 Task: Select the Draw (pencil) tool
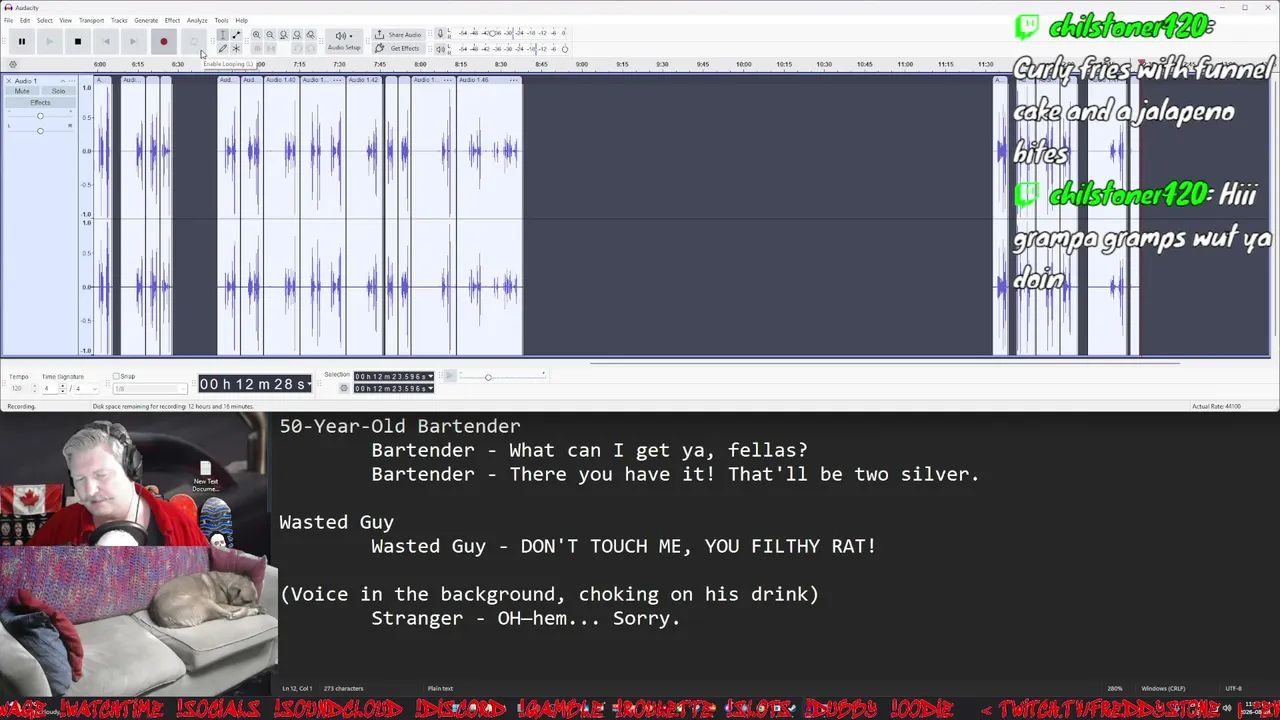(x=223, y=48)
